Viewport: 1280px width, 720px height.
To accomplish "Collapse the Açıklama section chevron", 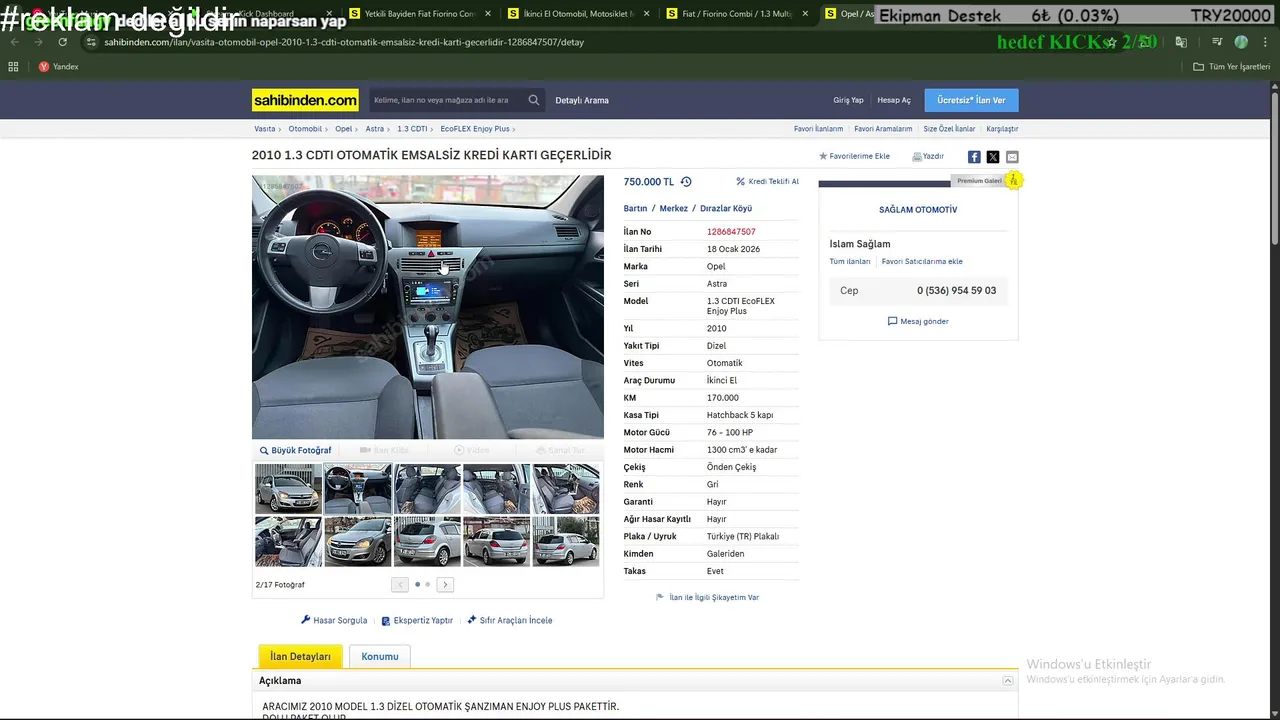I will click(x=1008, y=681).
